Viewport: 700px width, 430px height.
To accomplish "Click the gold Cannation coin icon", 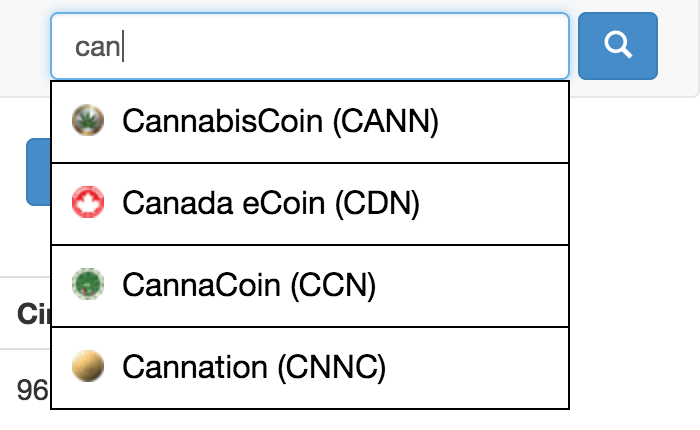I will point(88,366).
